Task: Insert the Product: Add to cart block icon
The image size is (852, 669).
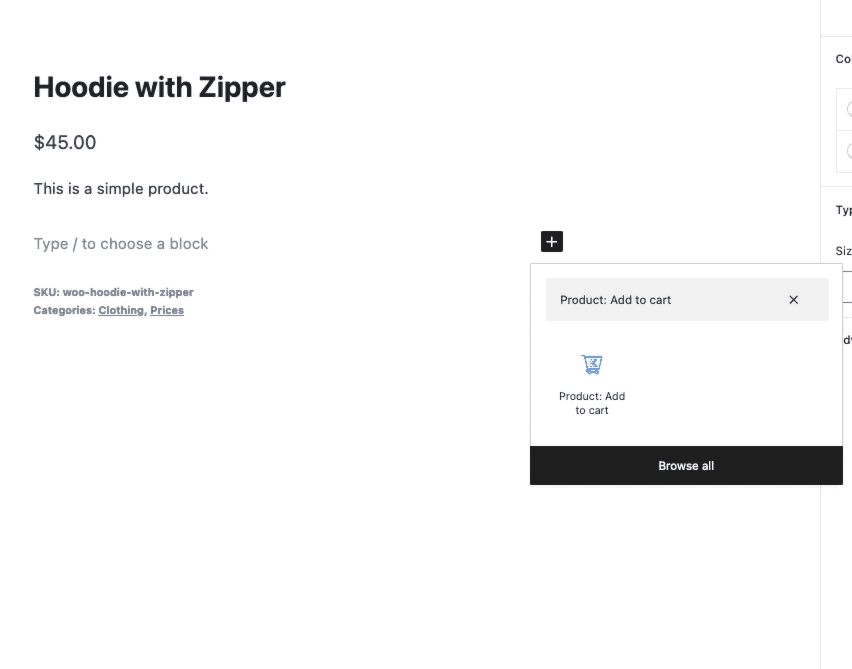Action: pyautogui.click(x=592, y=364)
